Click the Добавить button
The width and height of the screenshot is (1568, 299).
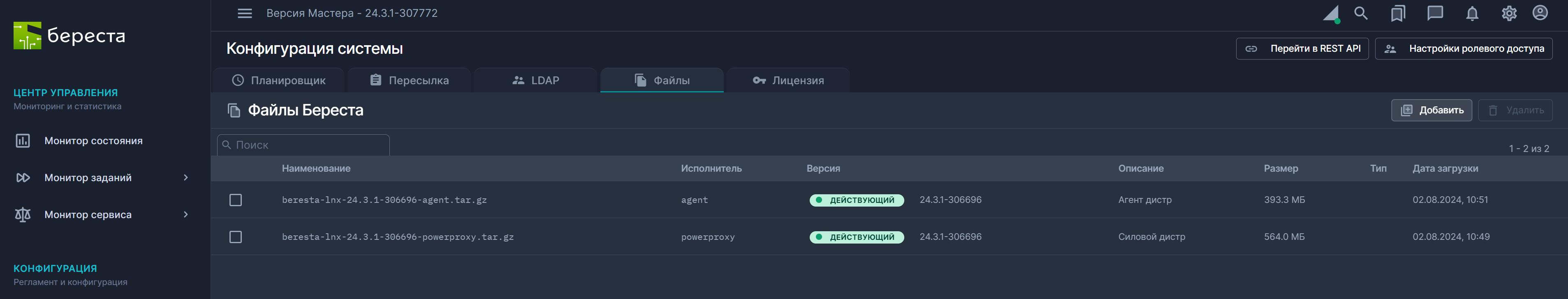click(1431, 110)
